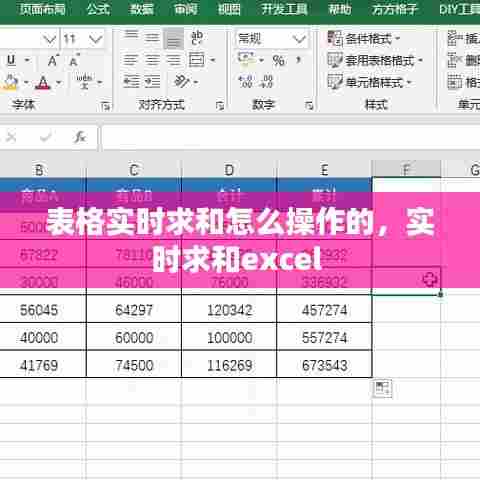The width and height of the screenshot is (480, 480).
Task: Align text to bottom
Action: 173,39
